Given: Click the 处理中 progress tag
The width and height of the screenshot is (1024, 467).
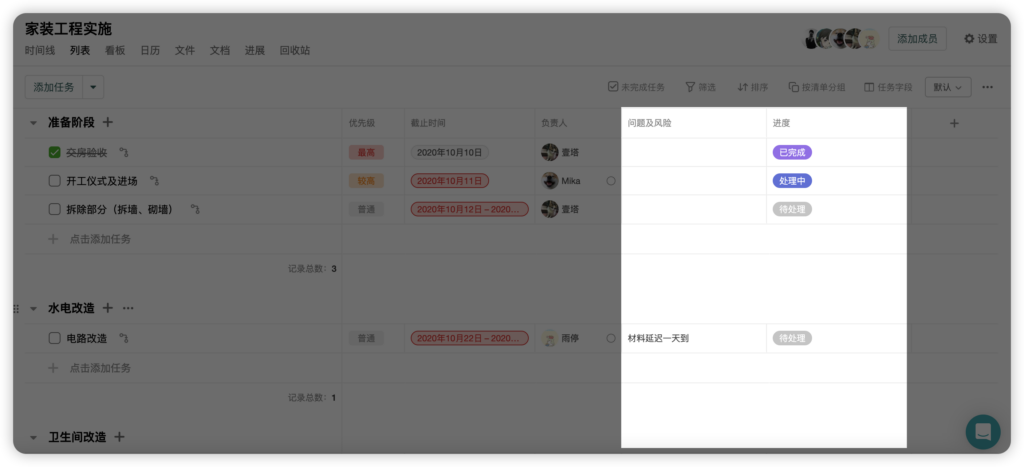Looking at the screenshot, I should click(792, 181).
